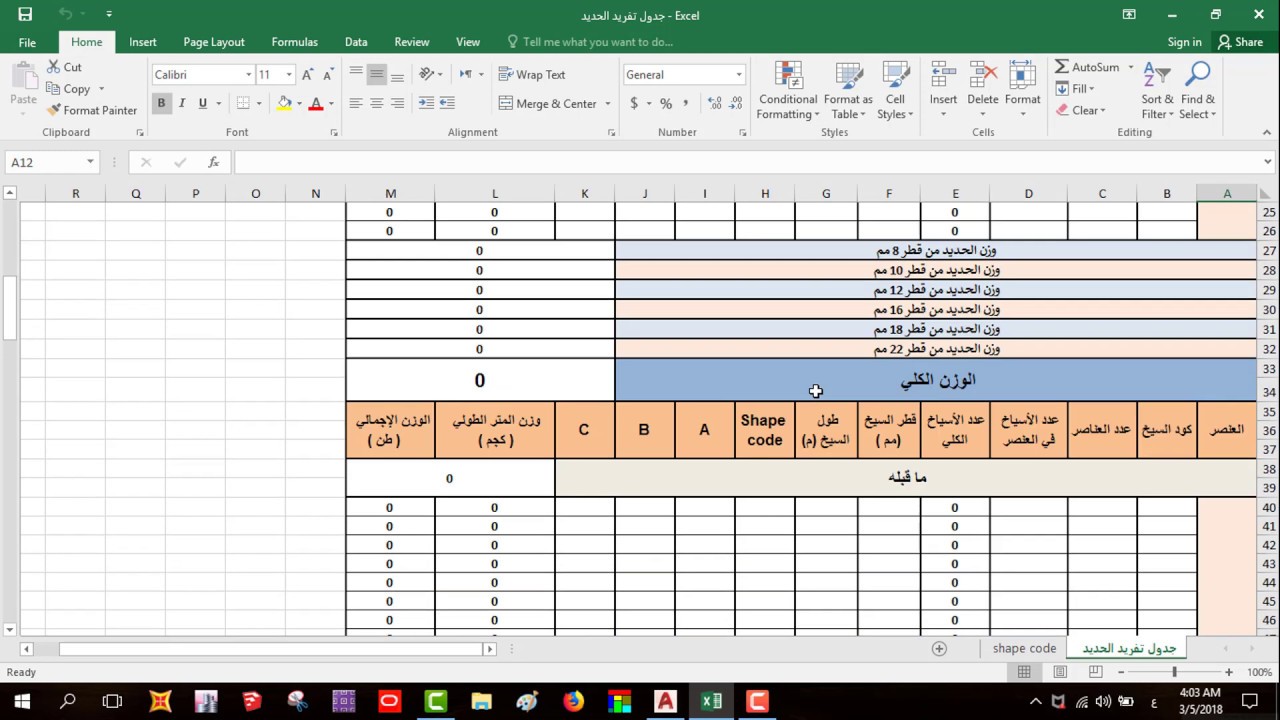This screenshot has width=1280, height=720.
Task: Open Format as Table gallery
Action: point(848,91)
